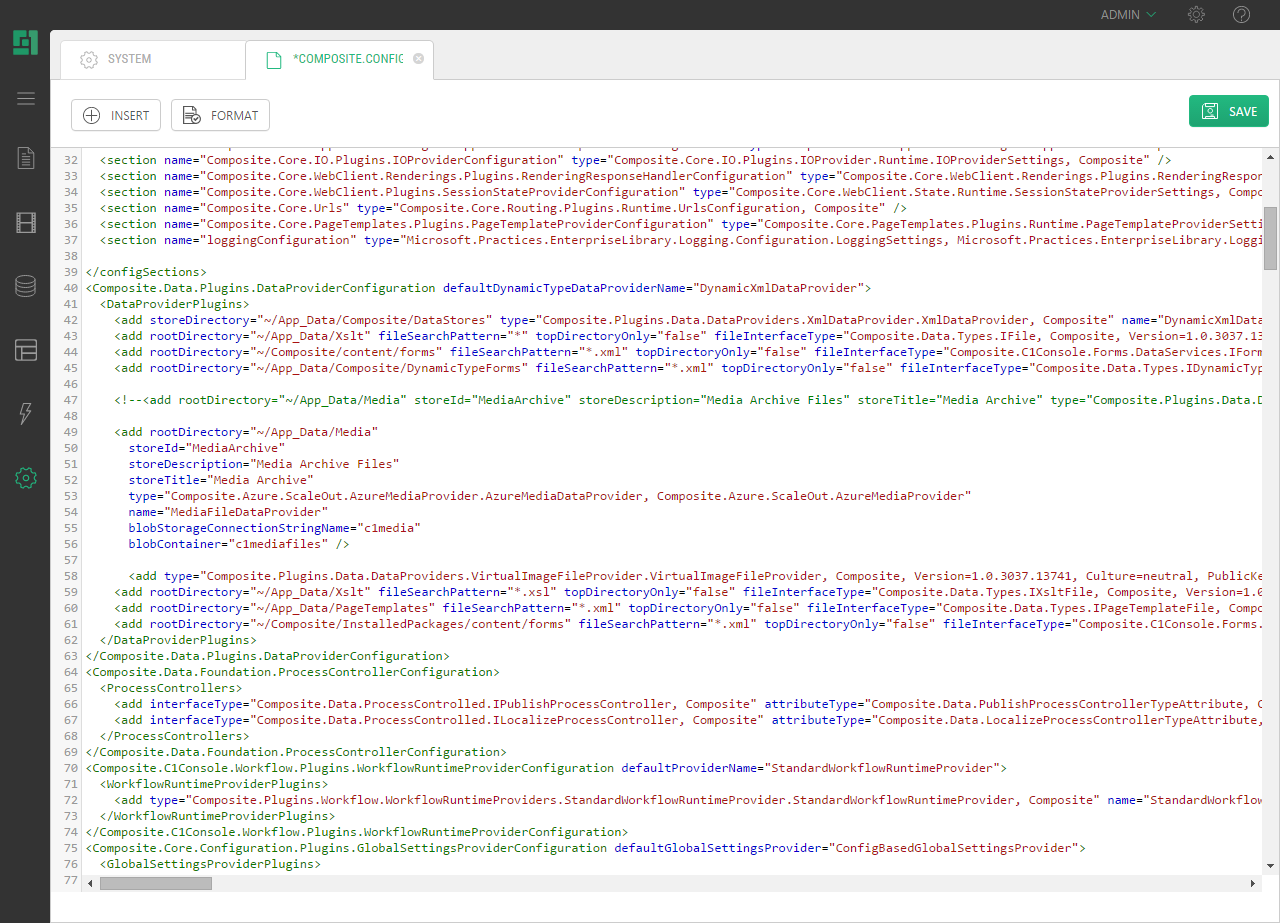The height and width of the screenshot is (923, 1280).
Task: Close the COMPOSITE.CONFIG tab
Action: pyautogui.click(x=418, y=59)
